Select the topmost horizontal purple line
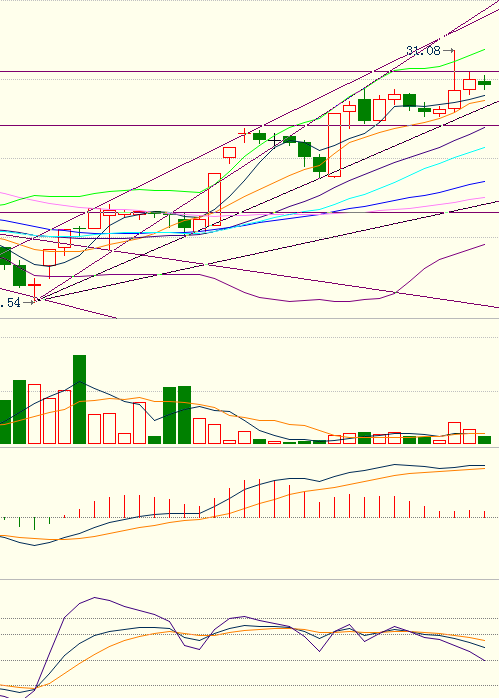This screenshot has height=698, width=499. coord(249,71)
